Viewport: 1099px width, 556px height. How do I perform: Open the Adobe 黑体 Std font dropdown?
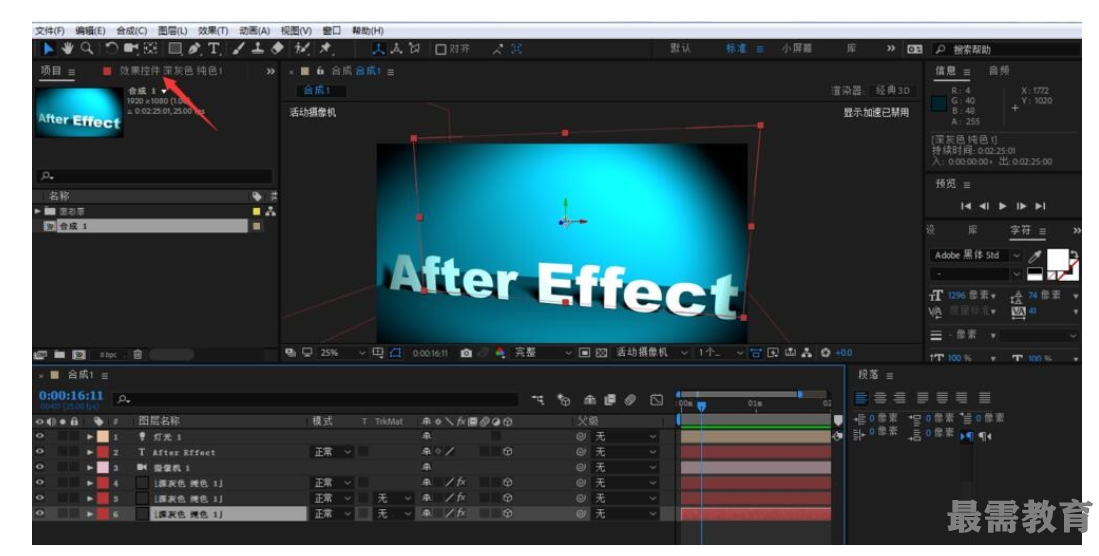pos(976,255)
